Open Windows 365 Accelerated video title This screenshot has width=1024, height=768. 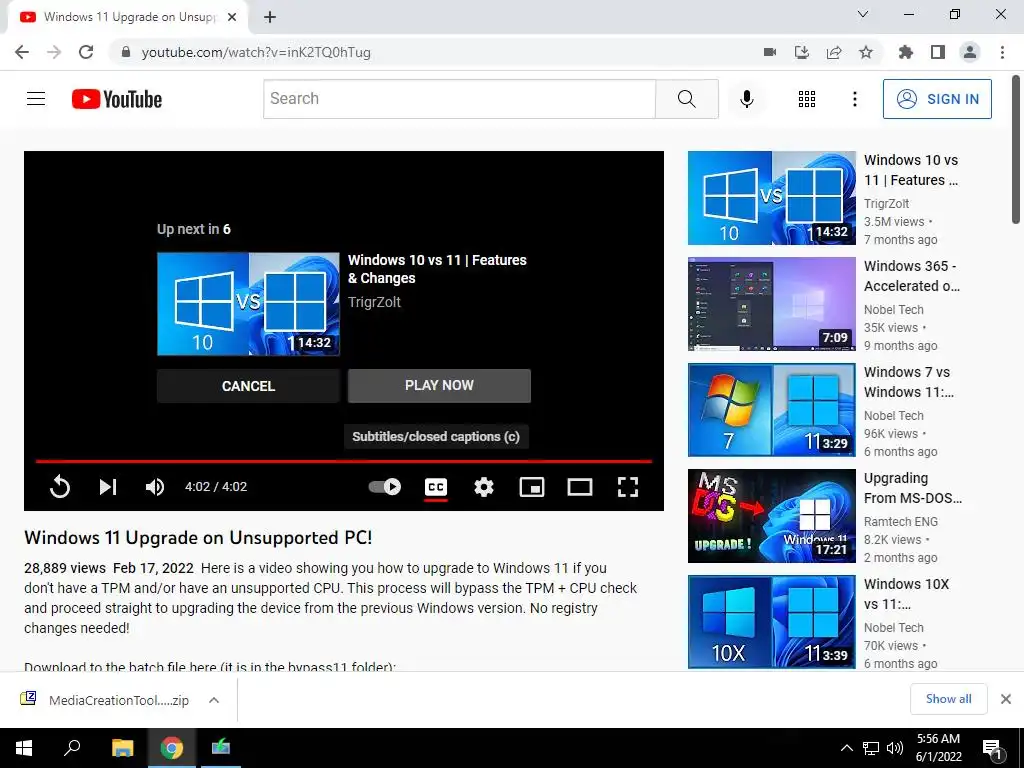click(912, 276)
